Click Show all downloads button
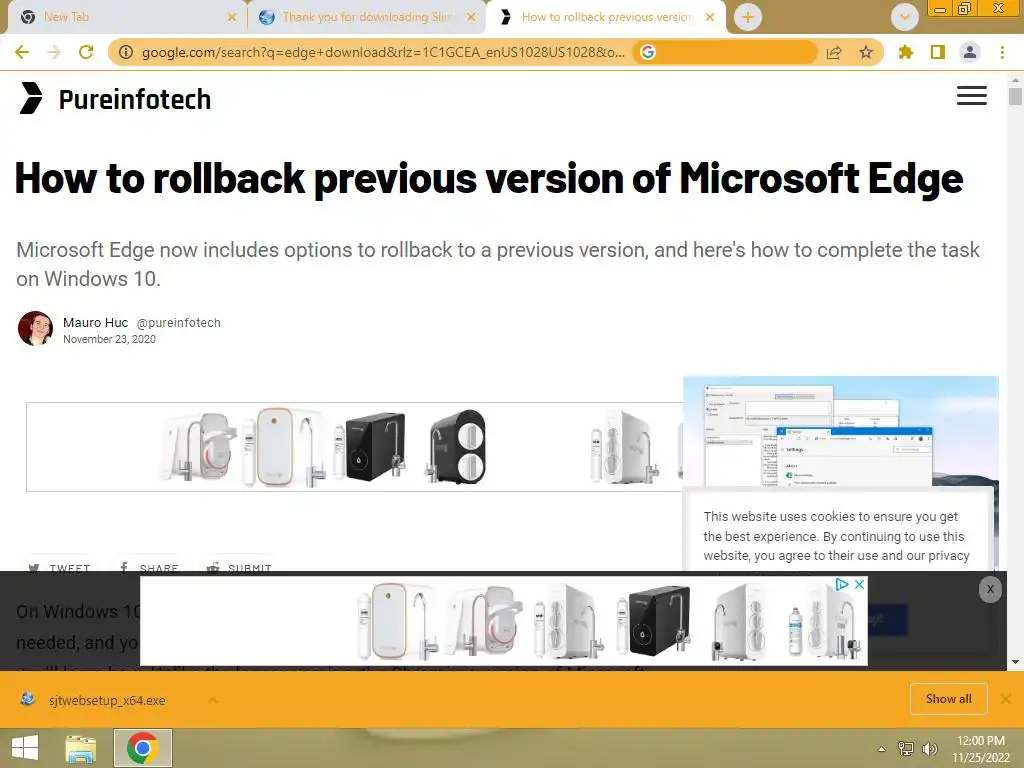The height and width of the screenshot is (768, 1024). coord(948,699)
